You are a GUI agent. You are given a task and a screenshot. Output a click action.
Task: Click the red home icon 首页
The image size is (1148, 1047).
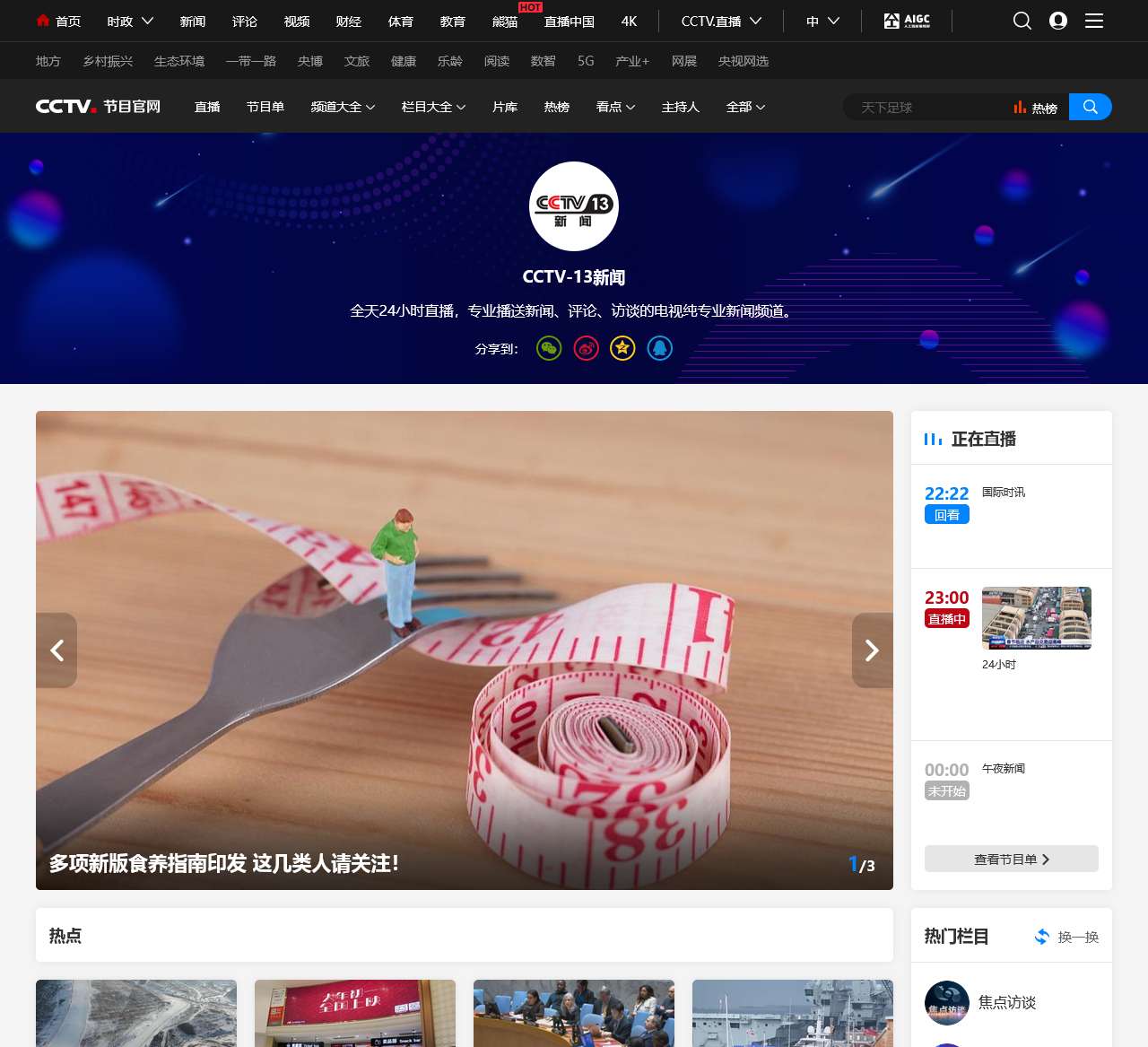(43, 20)
